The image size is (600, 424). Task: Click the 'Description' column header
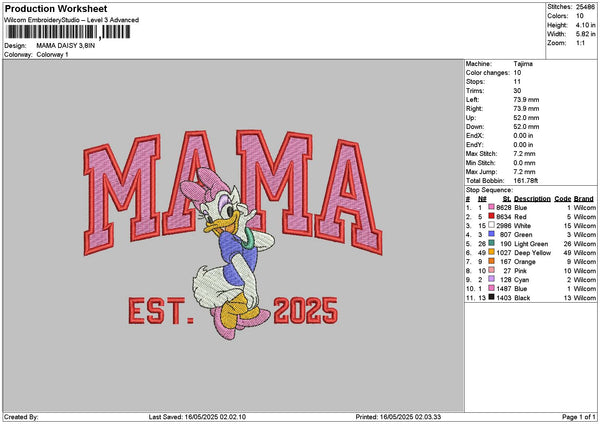pos(532,199)
